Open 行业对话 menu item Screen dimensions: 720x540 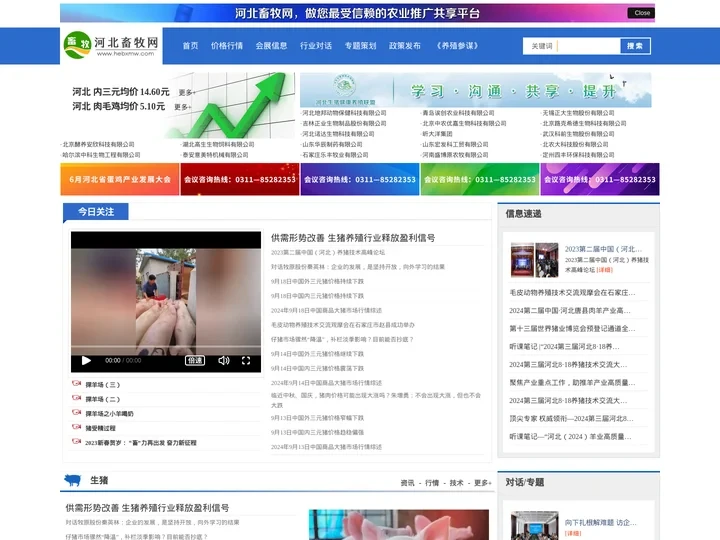click(x=316, y=46)
